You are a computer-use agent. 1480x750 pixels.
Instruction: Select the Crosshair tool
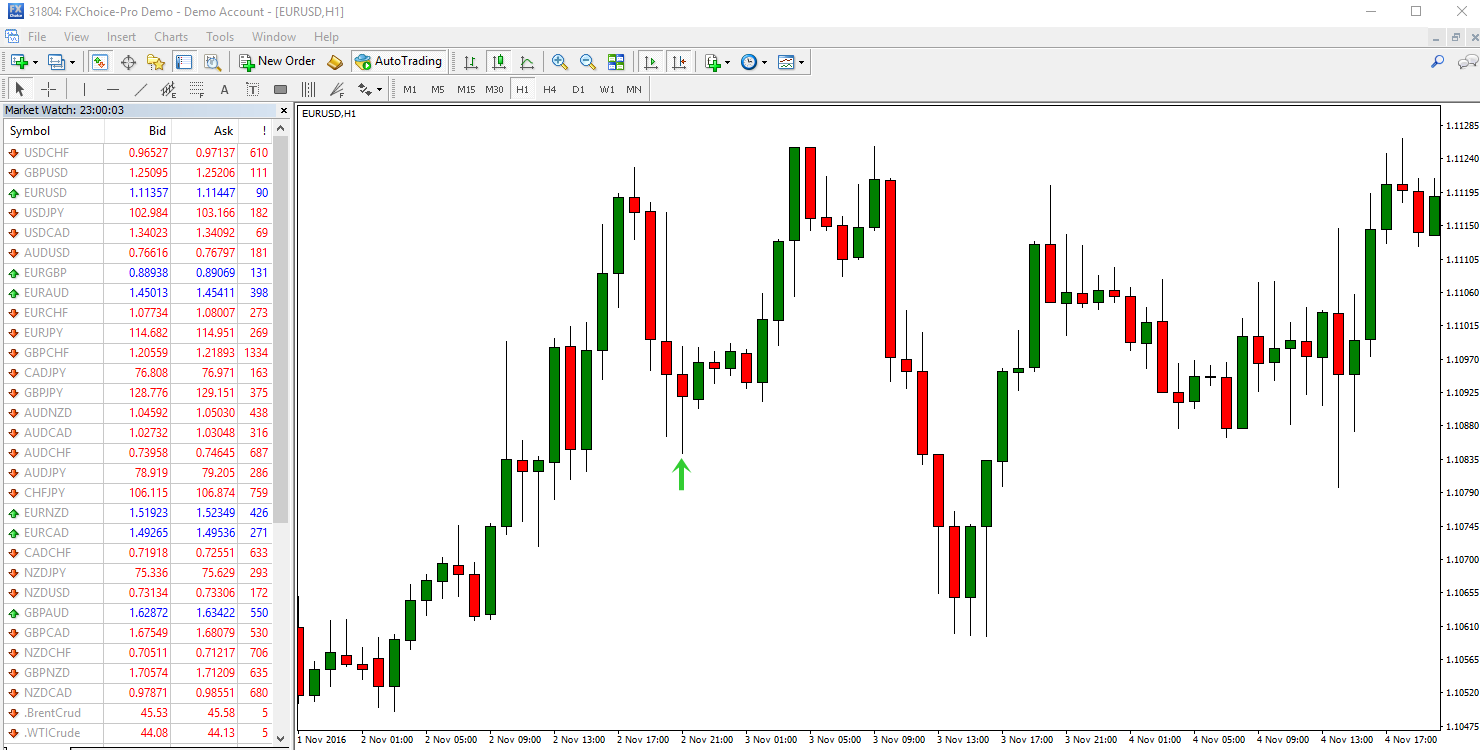click(x=48, y=90)
